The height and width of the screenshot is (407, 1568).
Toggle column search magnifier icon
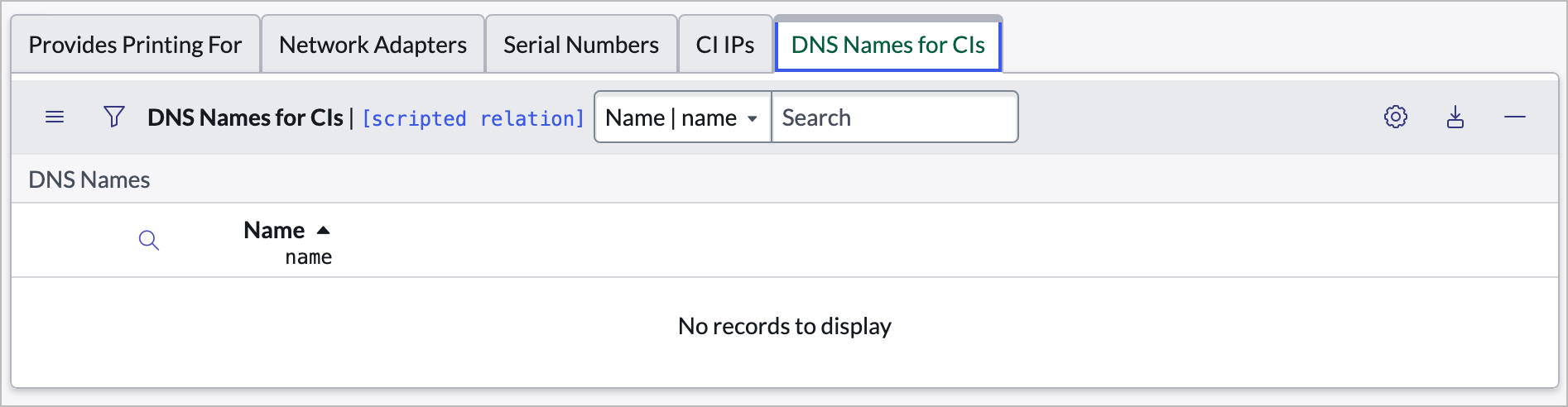149,241
